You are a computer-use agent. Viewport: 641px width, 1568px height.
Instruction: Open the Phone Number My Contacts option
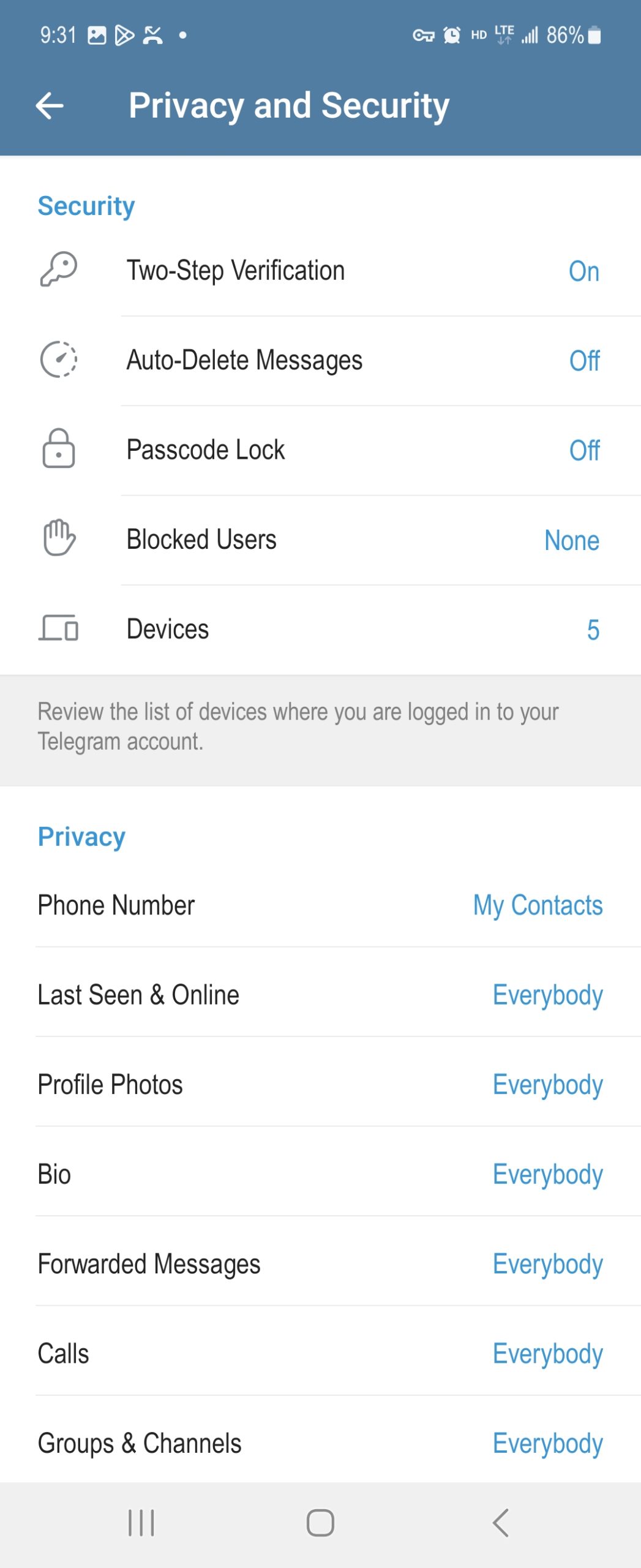click(320, 905)
